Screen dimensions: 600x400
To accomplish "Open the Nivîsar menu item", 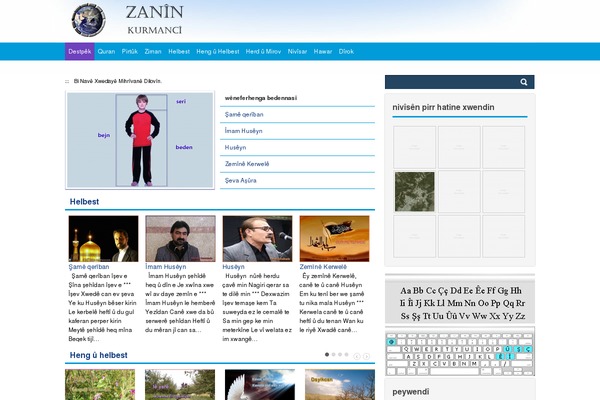I will 297,51.
